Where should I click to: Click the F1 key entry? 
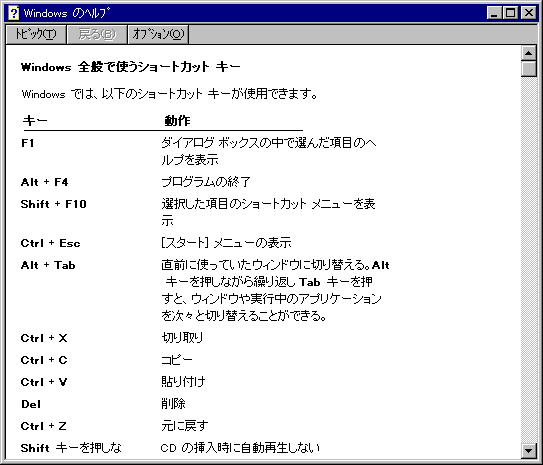coord(28,143)
